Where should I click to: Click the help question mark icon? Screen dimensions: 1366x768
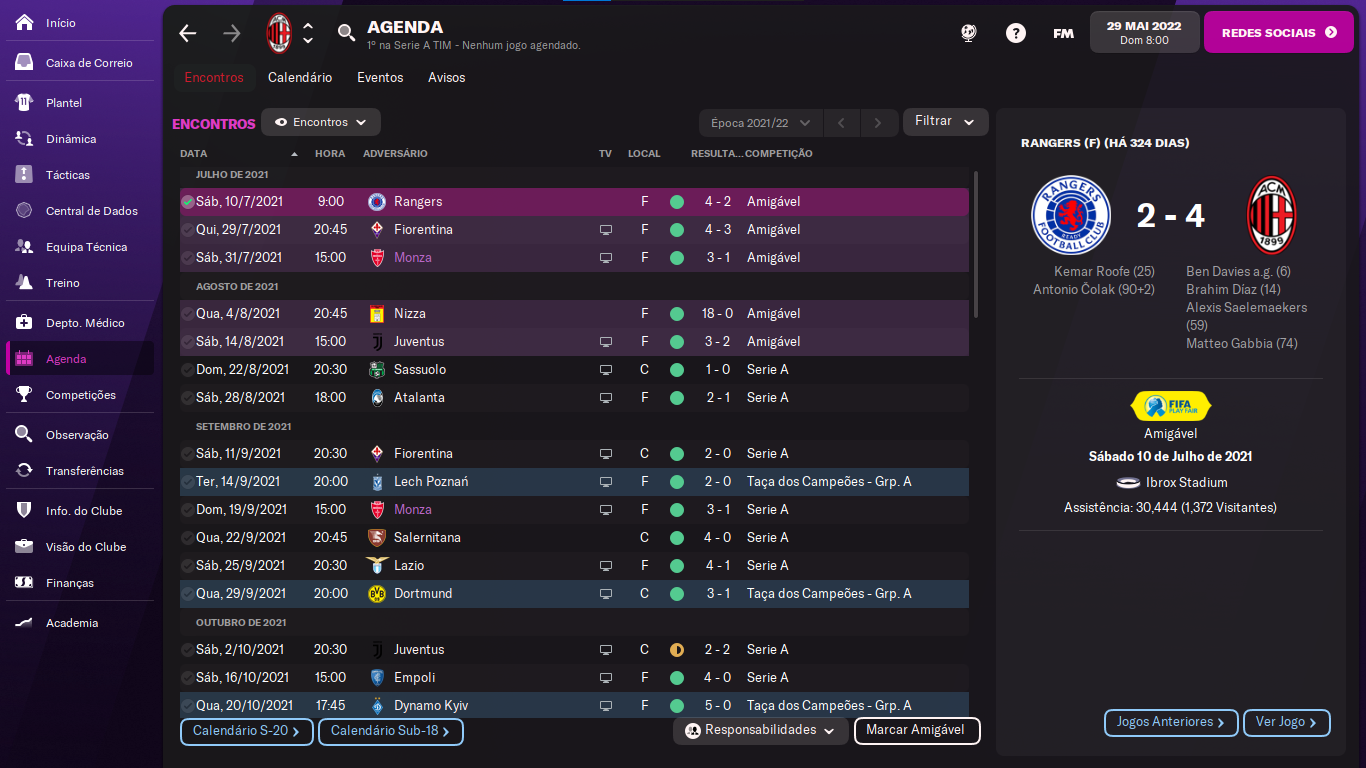tap(1016, 33)
